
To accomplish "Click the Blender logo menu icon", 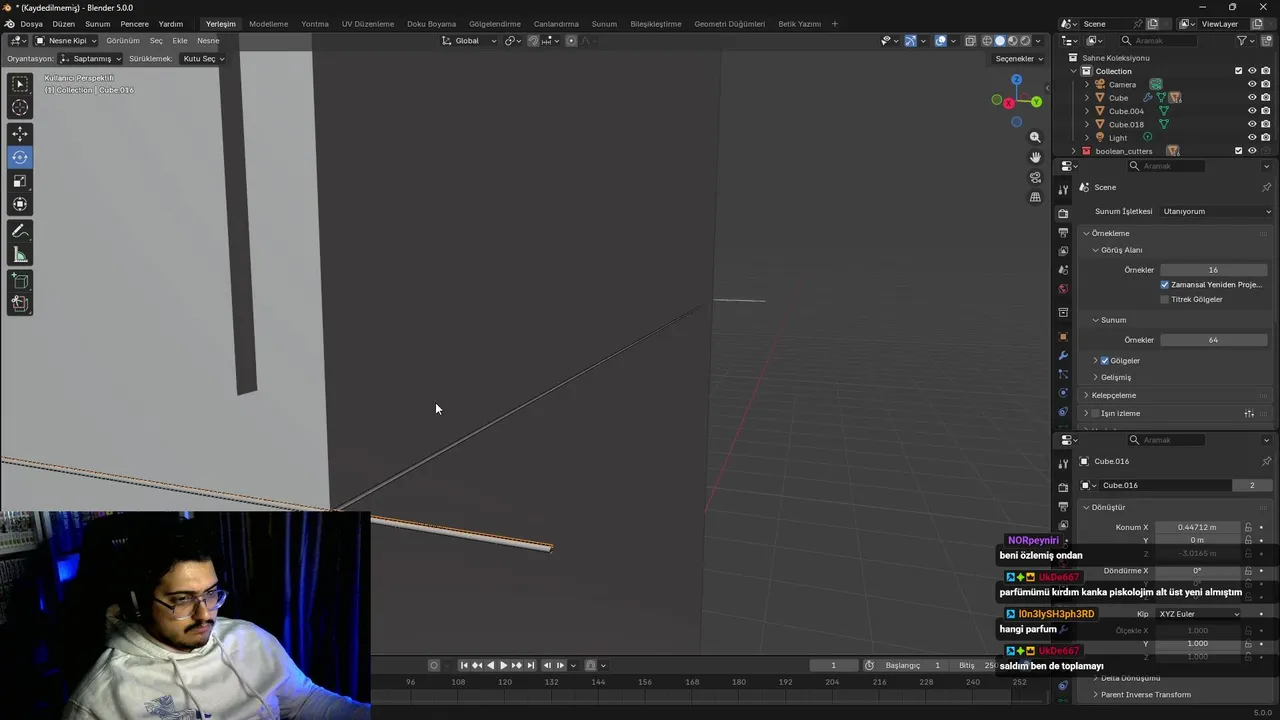I will [9, 23].
